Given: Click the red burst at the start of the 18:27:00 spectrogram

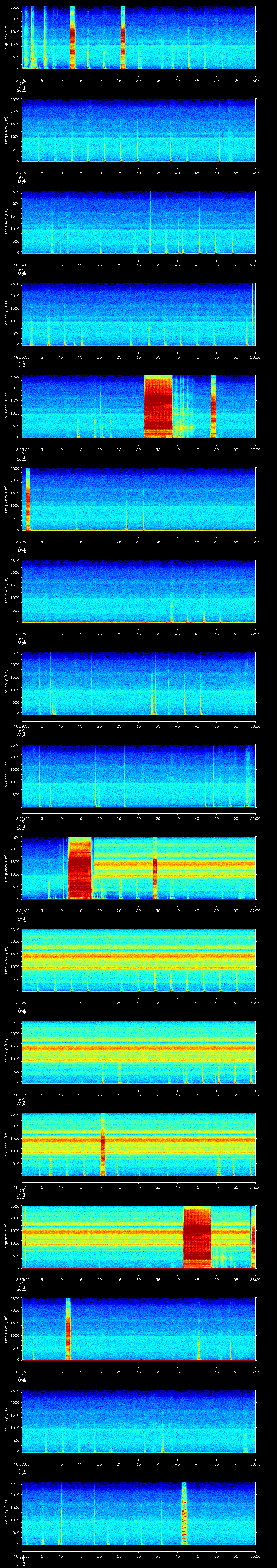Looking at the screenshot, I should point(28,499).
